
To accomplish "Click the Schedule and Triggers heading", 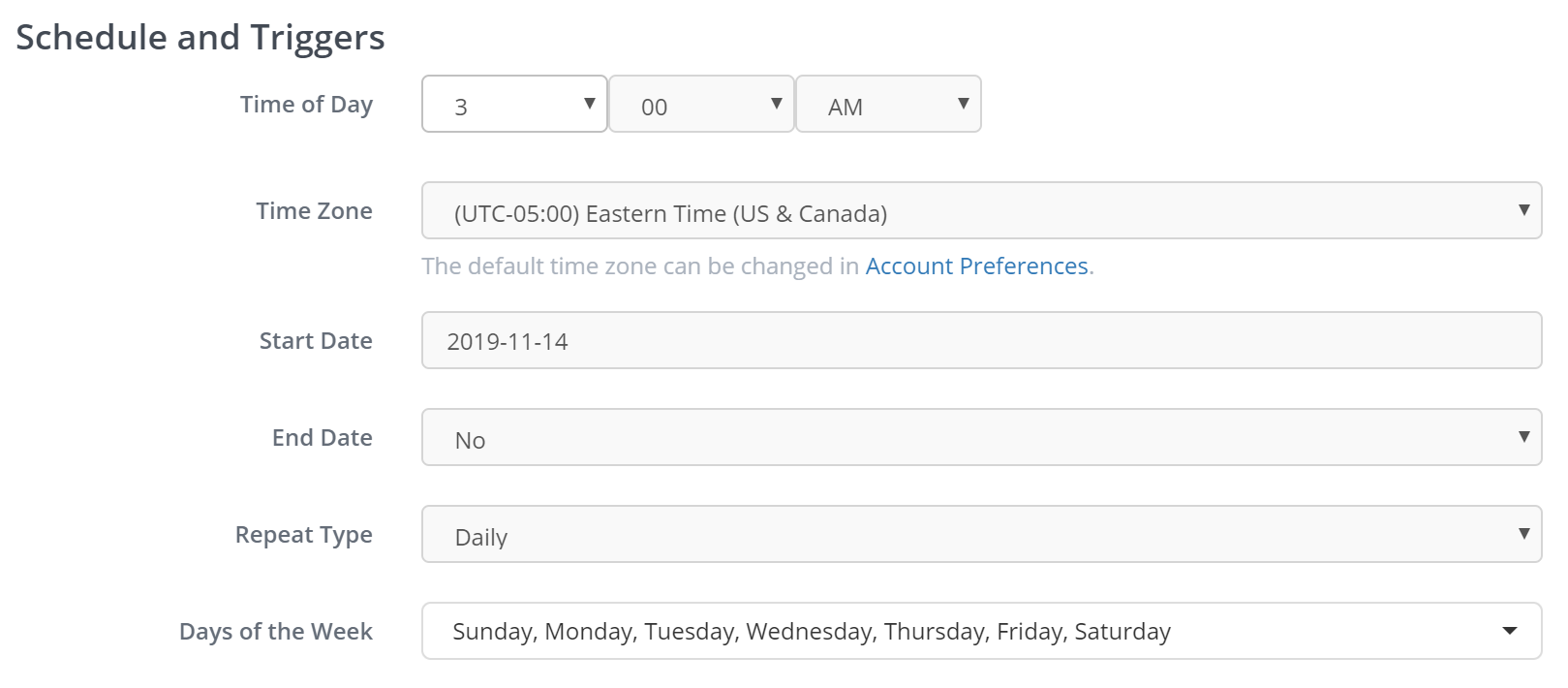I will [200, 38].
